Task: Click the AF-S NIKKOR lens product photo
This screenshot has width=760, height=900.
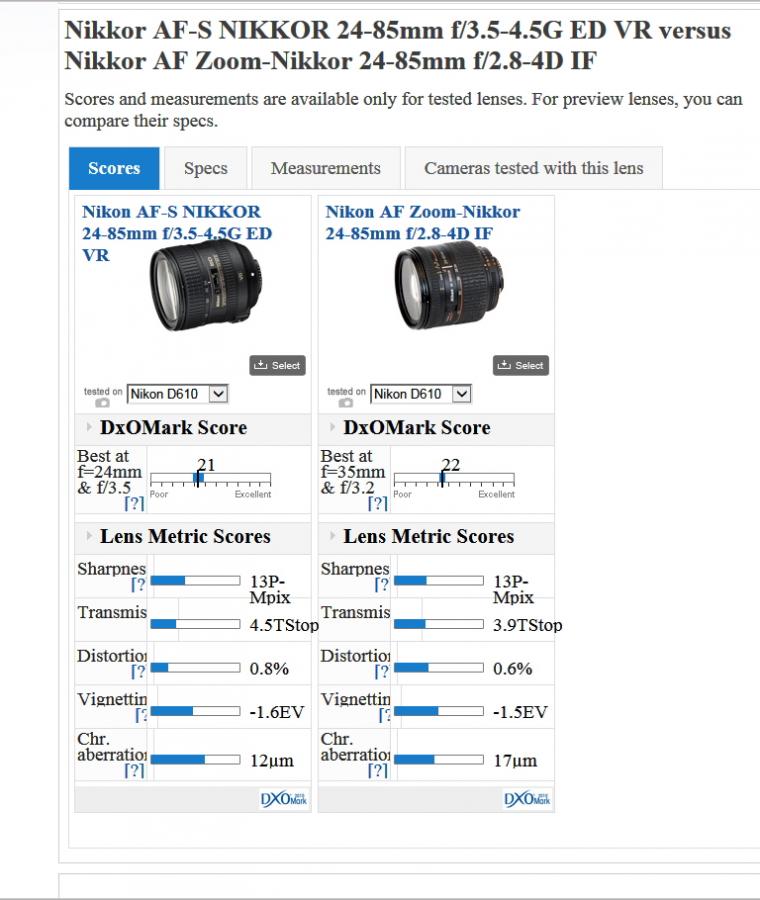Action: pos(205,285)
